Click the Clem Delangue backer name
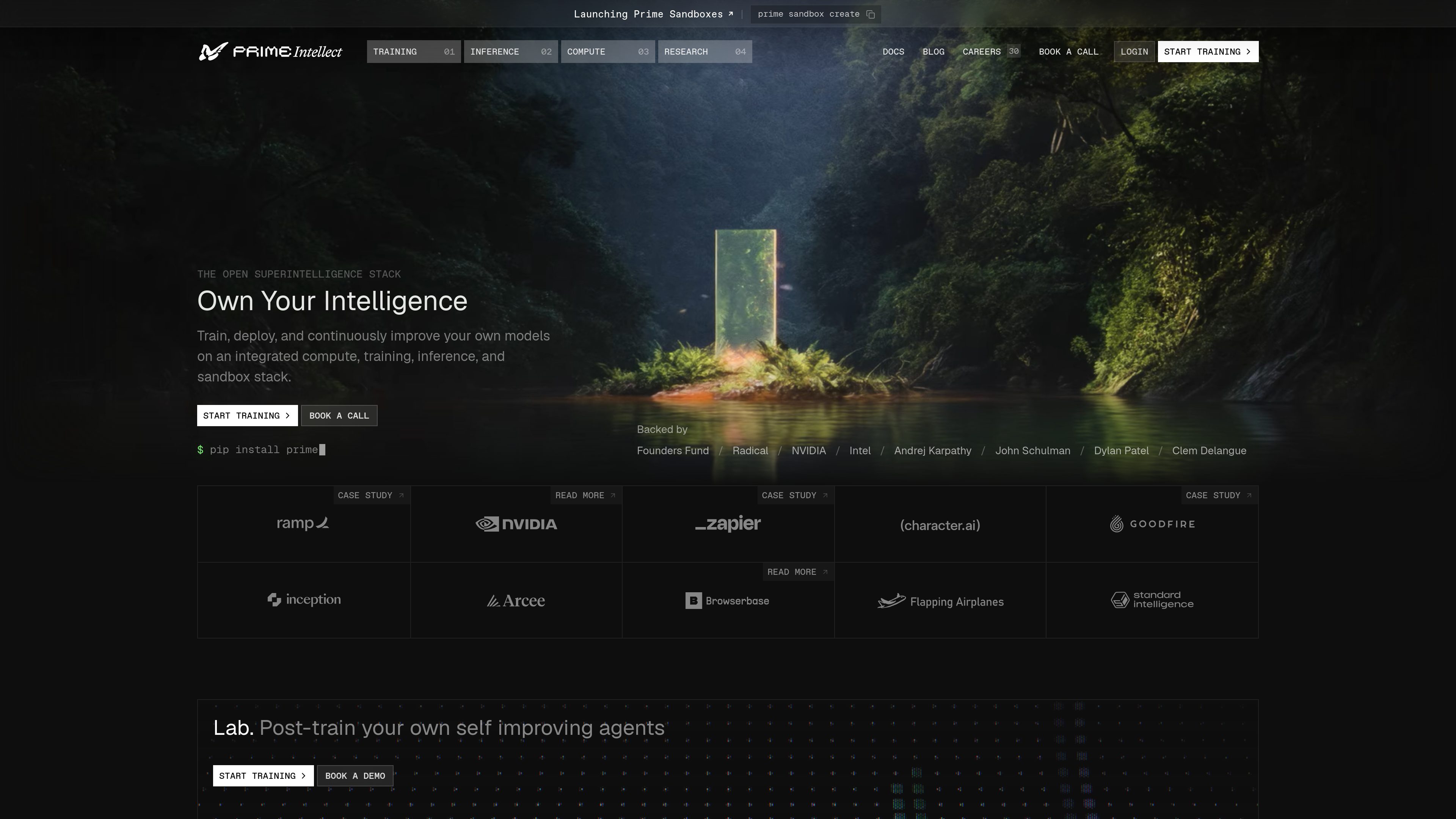Viewport: 1456px width, 819px height. pos(1209,450)
